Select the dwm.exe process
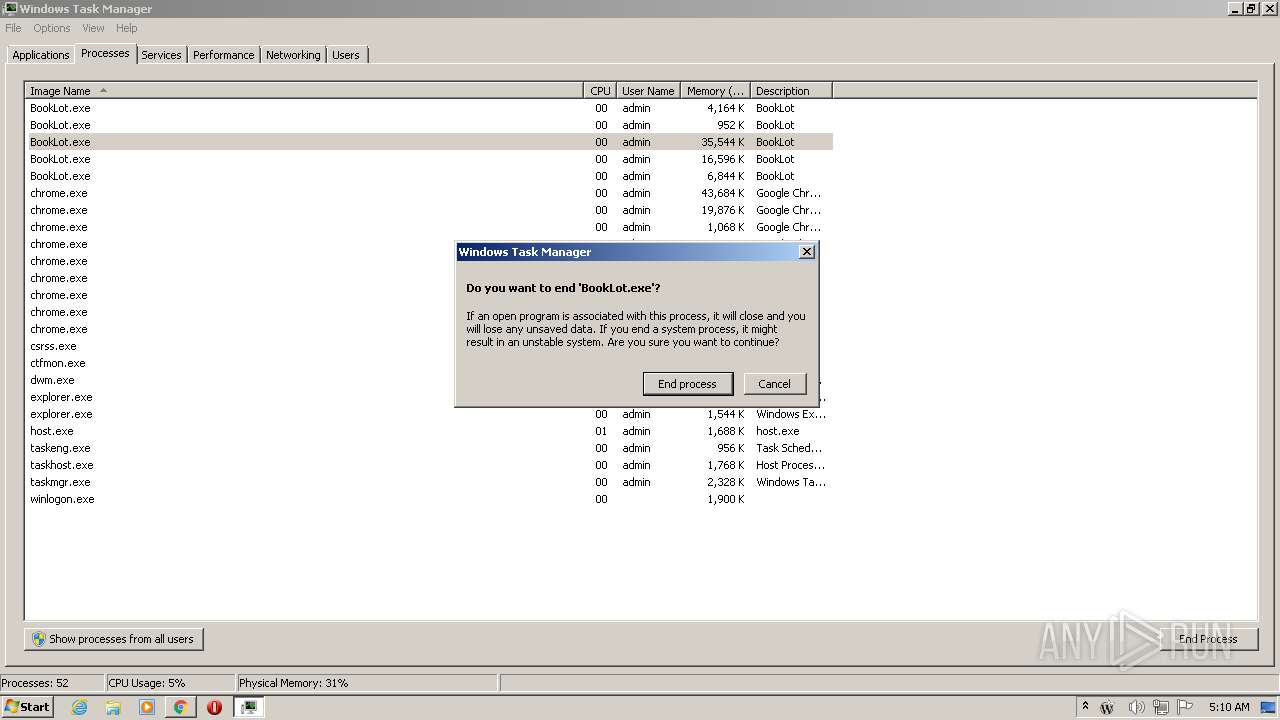Image resolution: width=1280 pixels, height=720 pixels. tap(52, 380)
